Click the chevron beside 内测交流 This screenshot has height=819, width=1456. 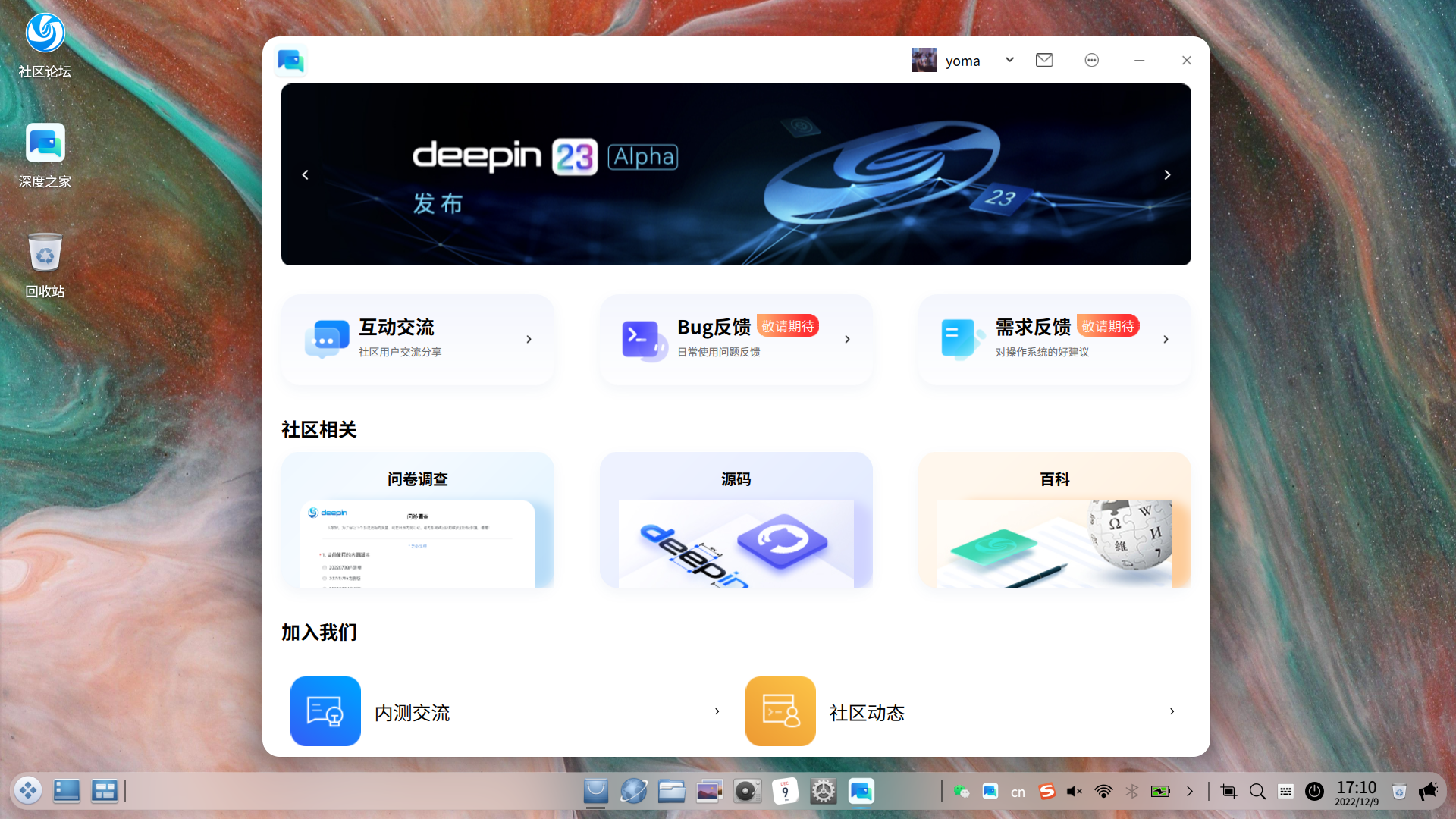coord(717,711)
